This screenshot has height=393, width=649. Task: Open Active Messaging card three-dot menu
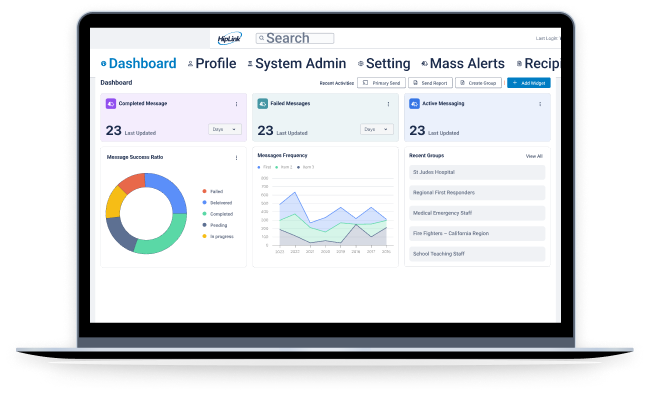pyautogui.click(x=540, y=104)
